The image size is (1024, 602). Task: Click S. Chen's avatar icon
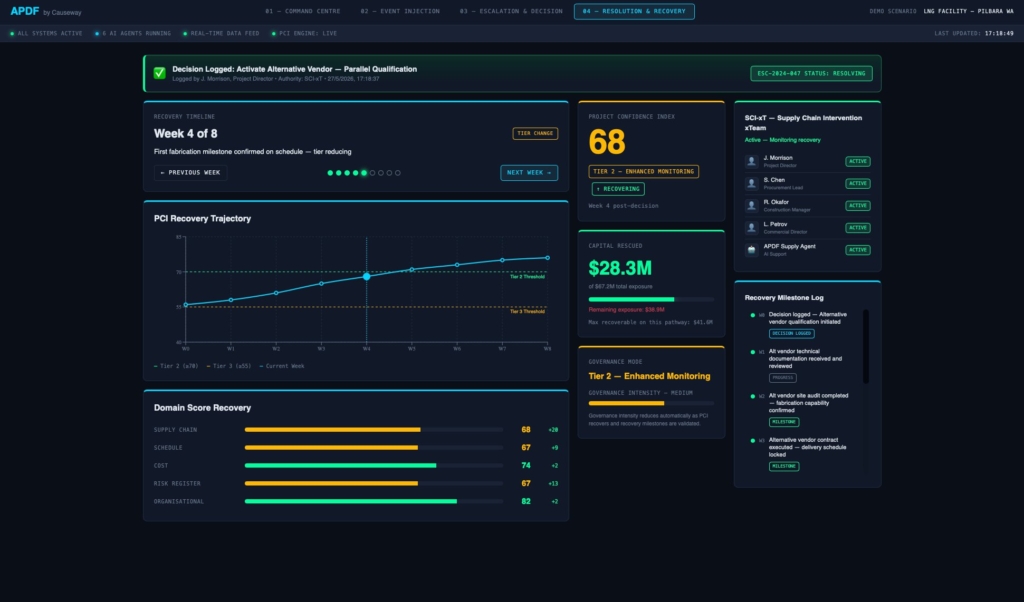pos(752,183)
